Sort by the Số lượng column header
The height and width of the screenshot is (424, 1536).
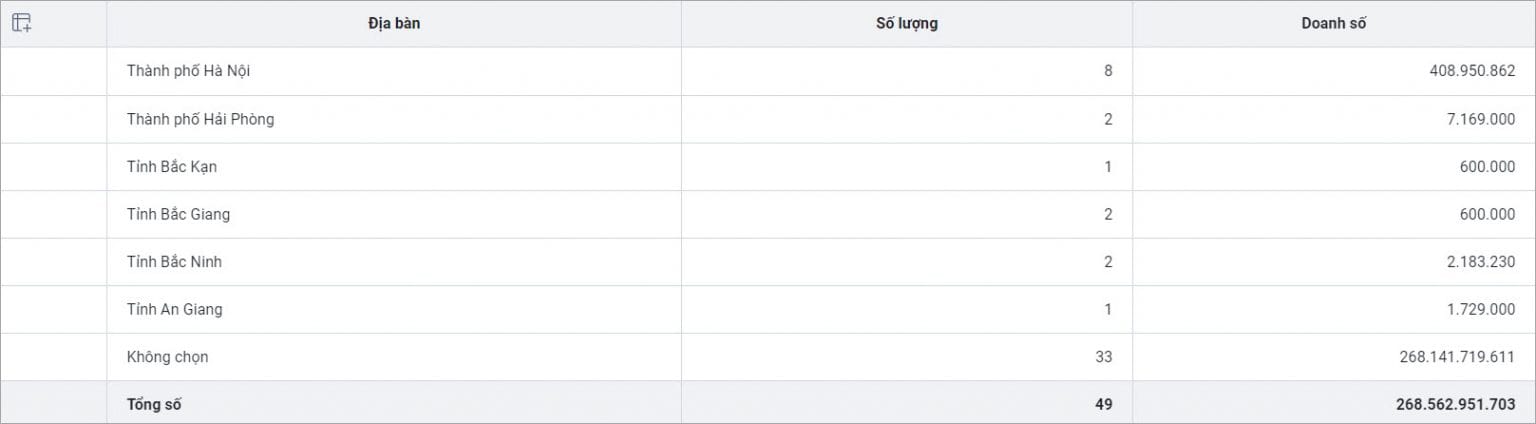pos(907,24)
